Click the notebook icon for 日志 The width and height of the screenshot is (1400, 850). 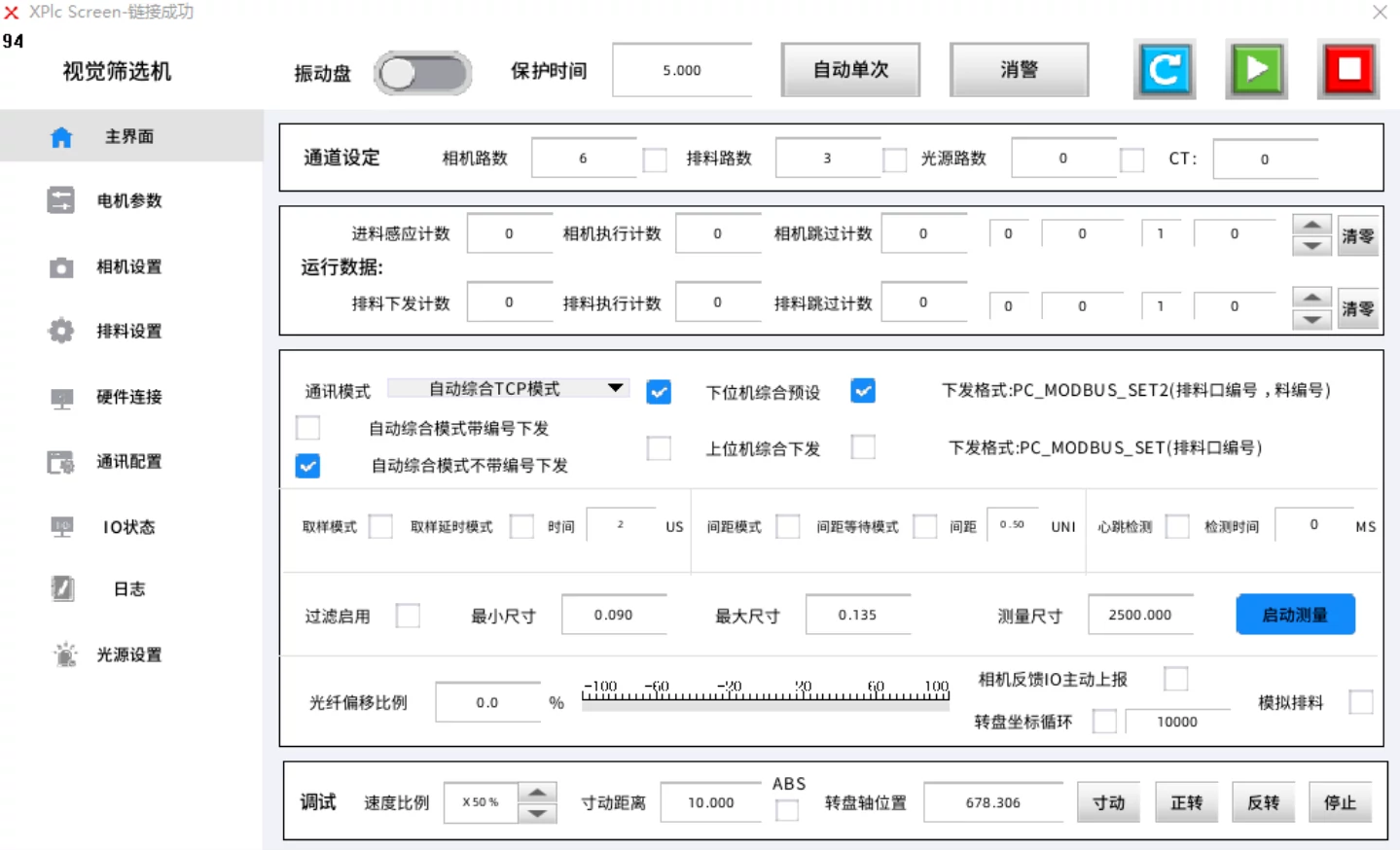[61, 588]
